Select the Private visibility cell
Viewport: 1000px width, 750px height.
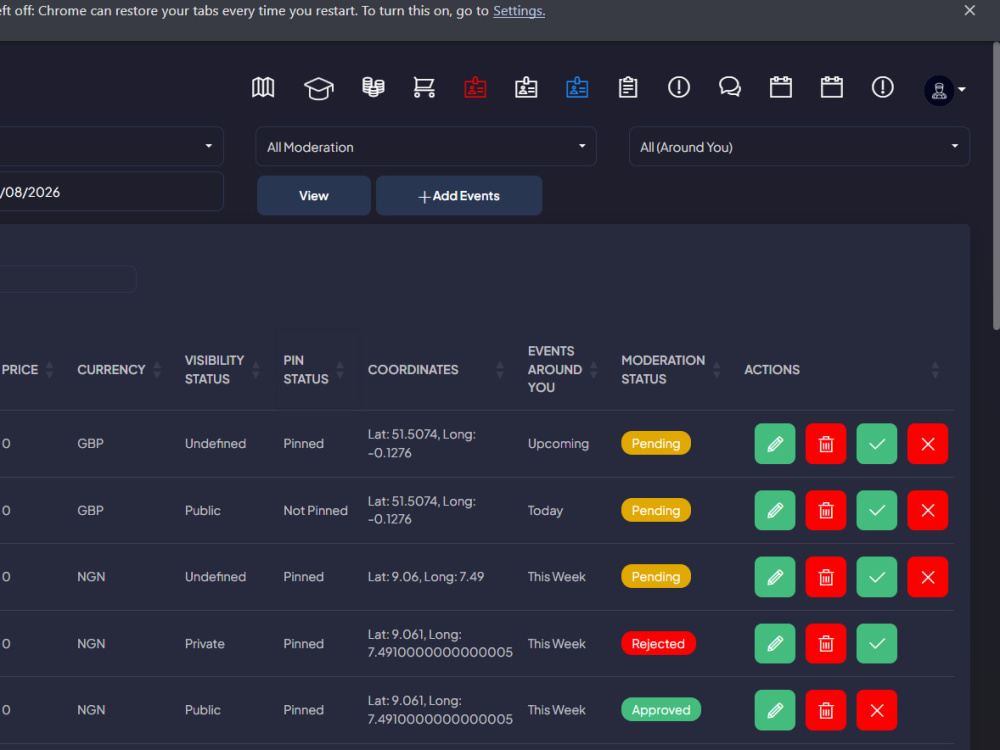pos(205,643)
